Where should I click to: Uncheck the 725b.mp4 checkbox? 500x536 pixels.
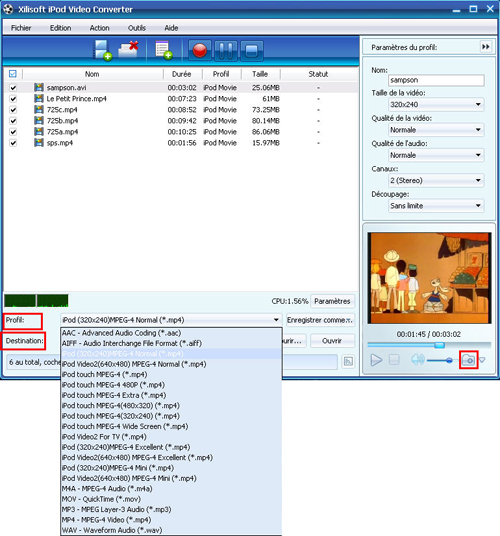click(13, 121)
